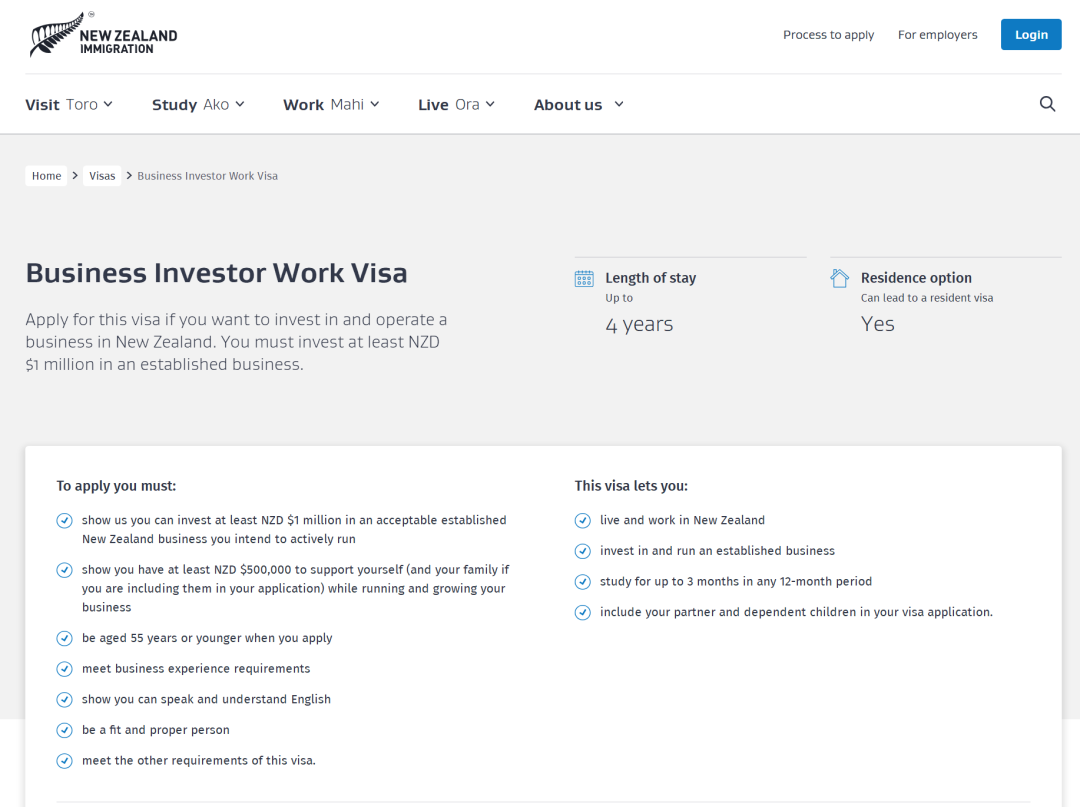
Task: Expand the Study Ako dropdown
Action: pos(198,104)
